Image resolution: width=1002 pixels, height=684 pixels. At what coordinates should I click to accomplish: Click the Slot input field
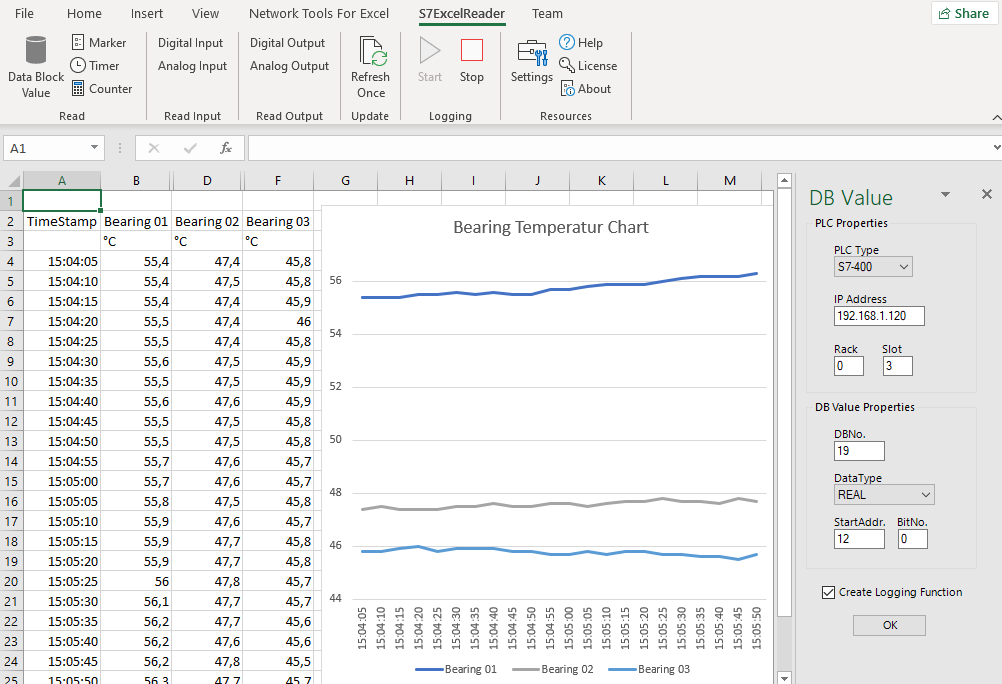pyautogui.click(x=897, y=366)
